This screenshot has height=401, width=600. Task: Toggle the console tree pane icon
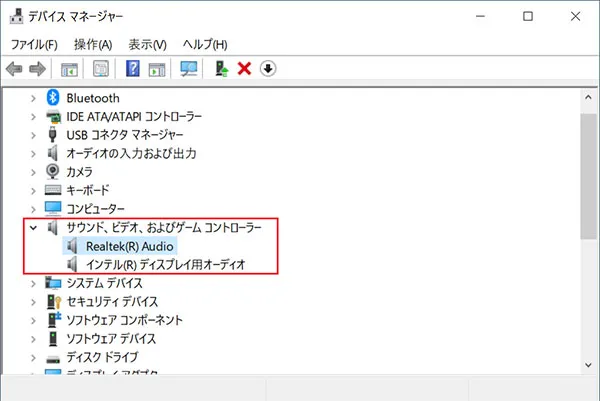tap(69, 69)
